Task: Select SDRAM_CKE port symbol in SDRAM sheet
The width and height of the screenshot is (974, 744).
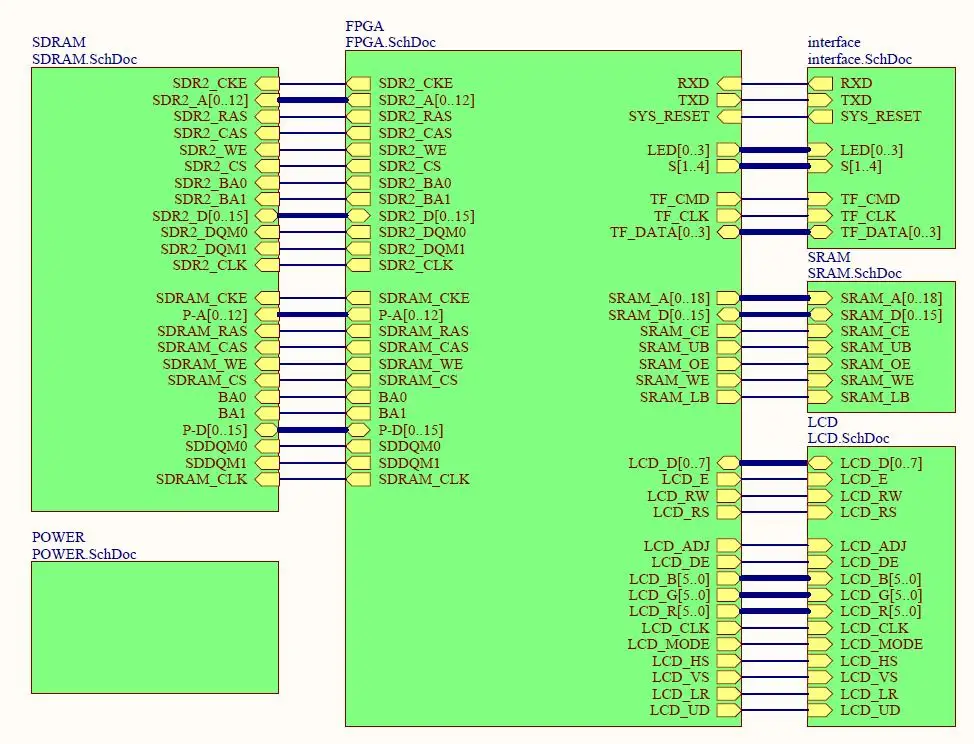Action: point(267,298)
